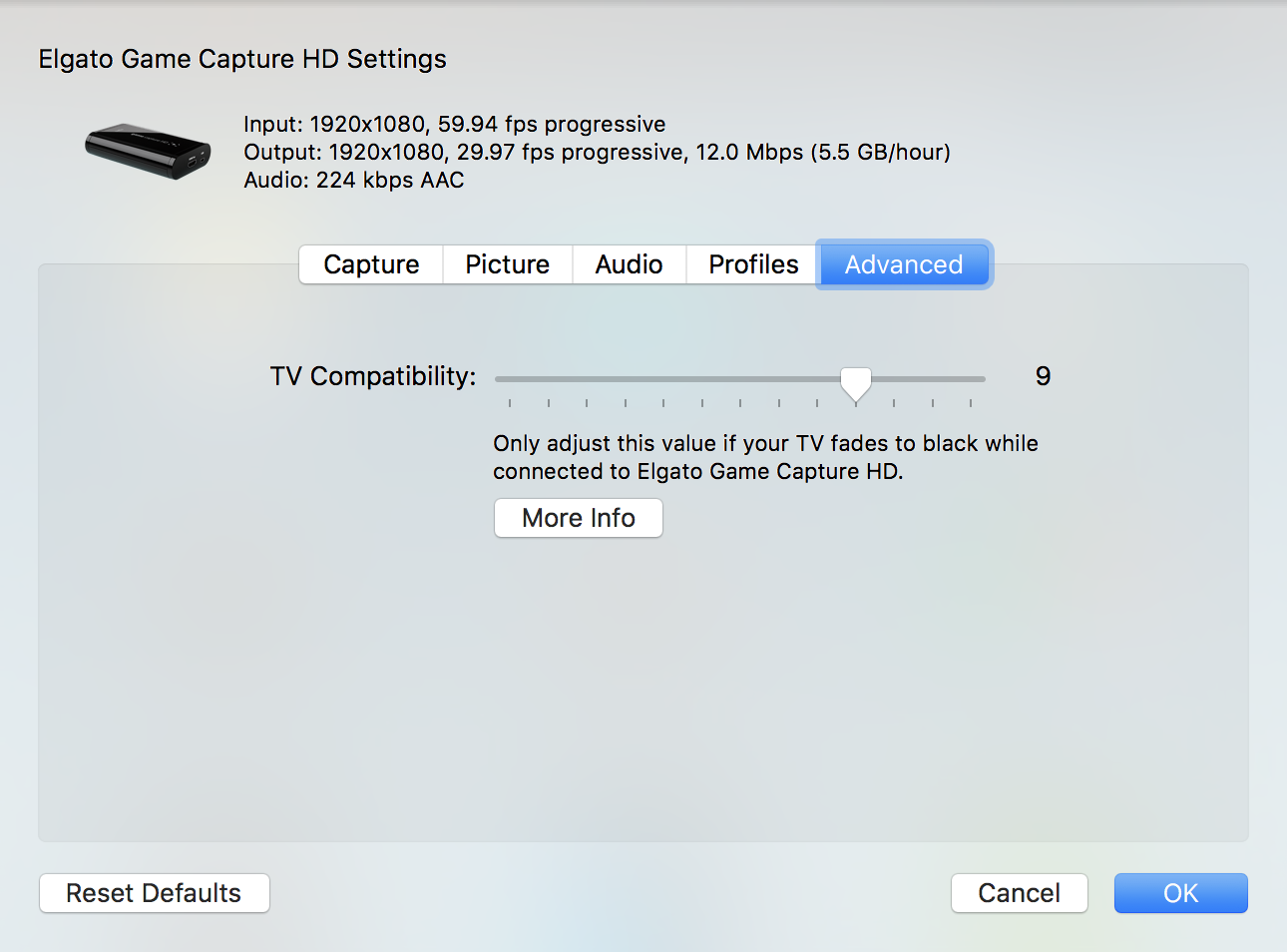1287x952 pixels.
Task: Cancel the settings dialog
Action: pyautogui.click(x=1019, y=893)
